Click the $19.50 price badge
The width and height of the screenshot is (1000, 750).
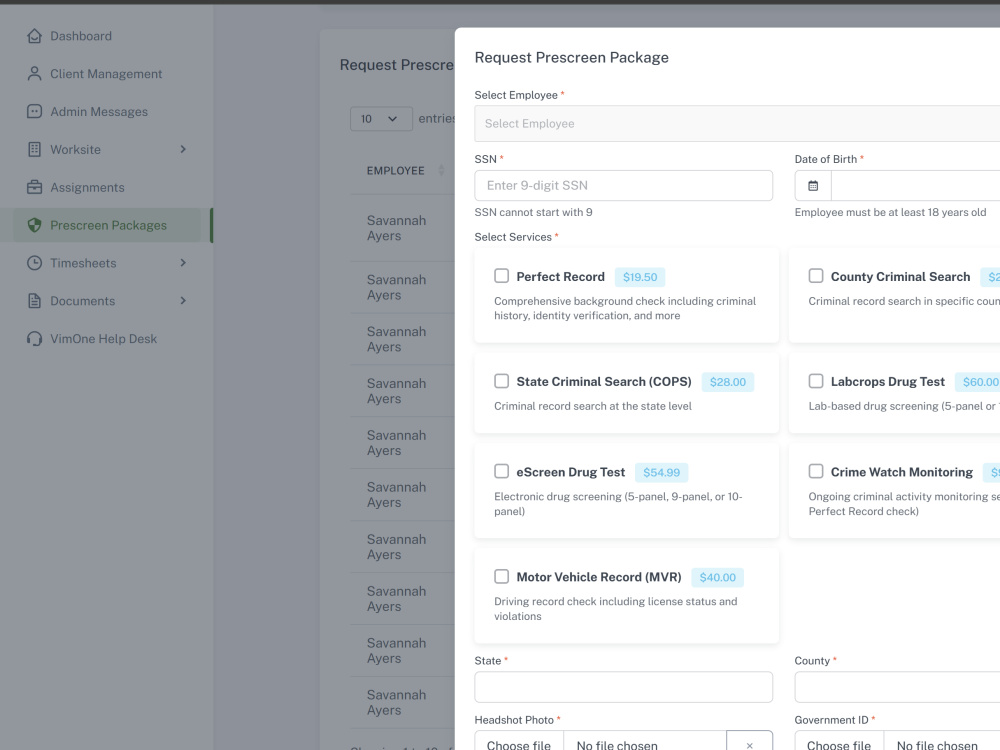640,277
